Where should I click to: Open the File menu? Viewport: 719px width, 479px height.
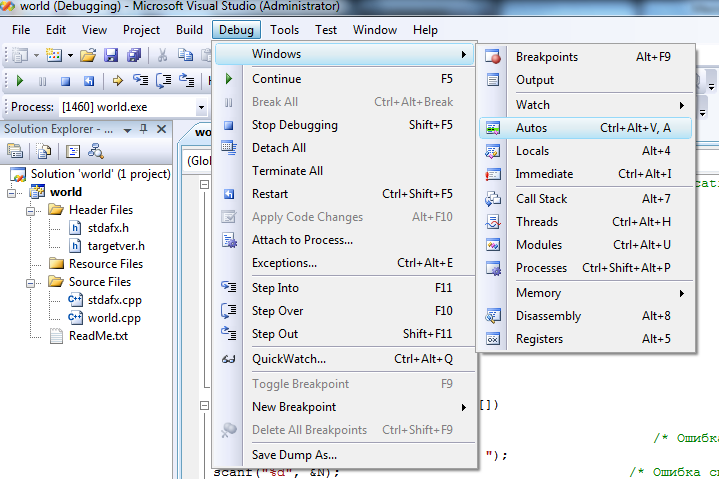21,30
